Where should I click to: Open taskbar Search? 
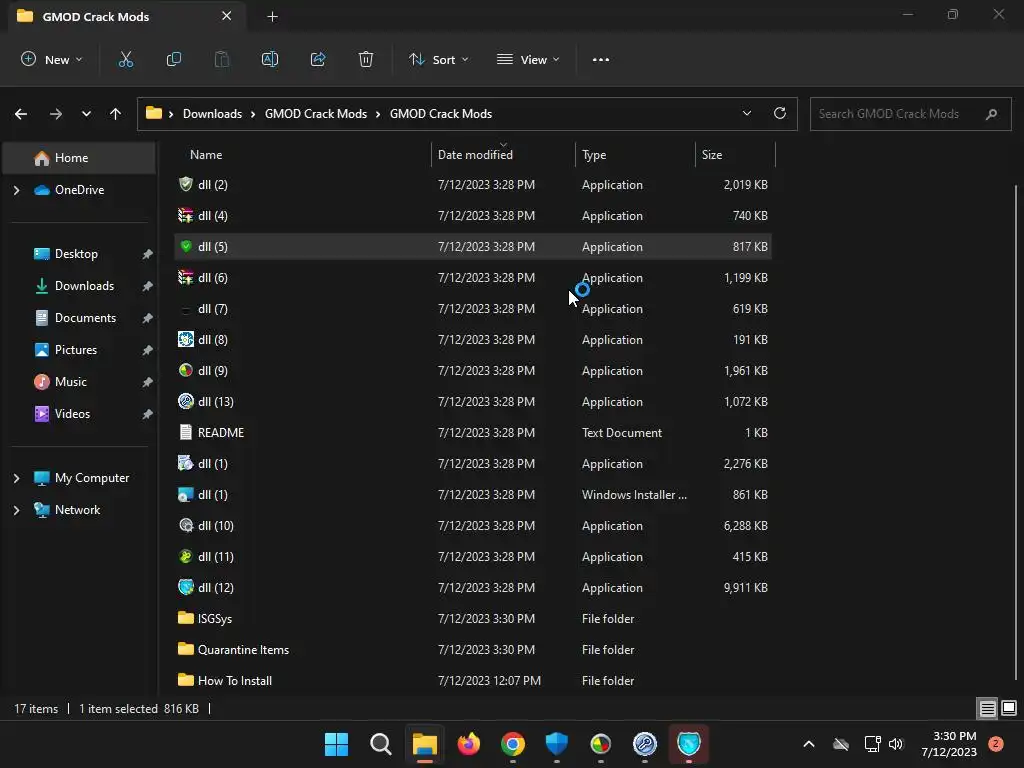[x=381, y=744]
